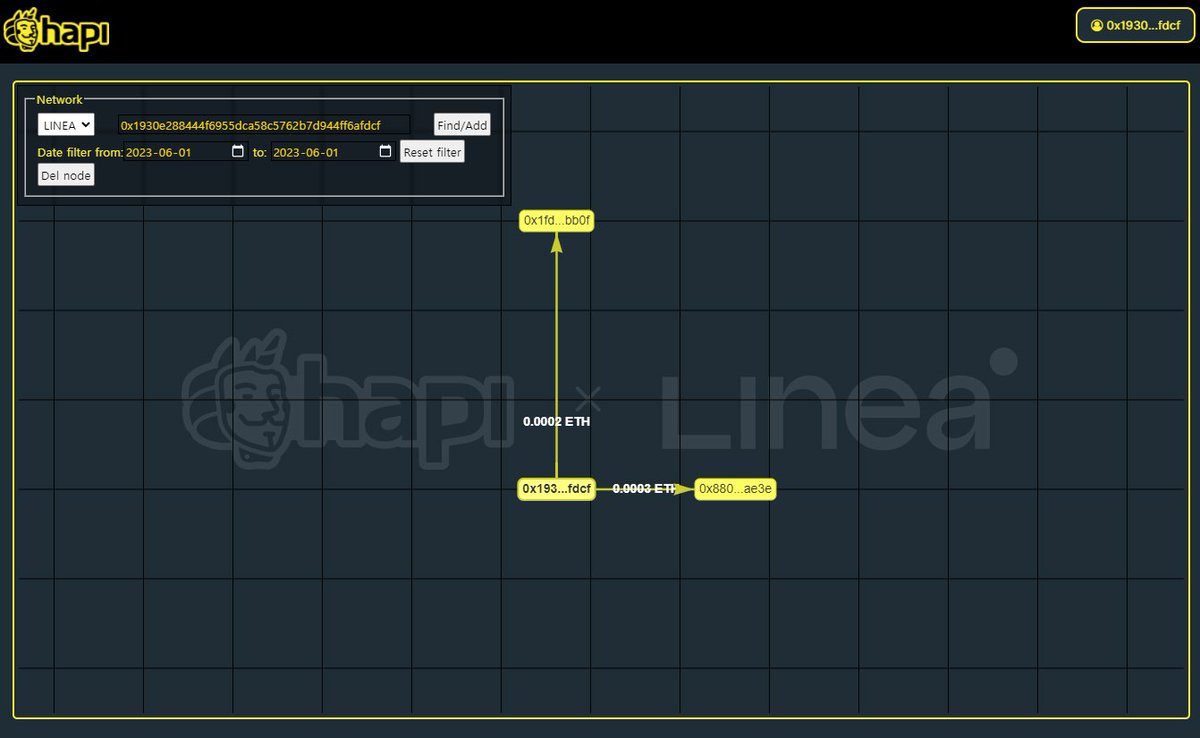Click the wallet address input field
The height and width of the screenshot is (738, 1200).
tap(264, 125)
